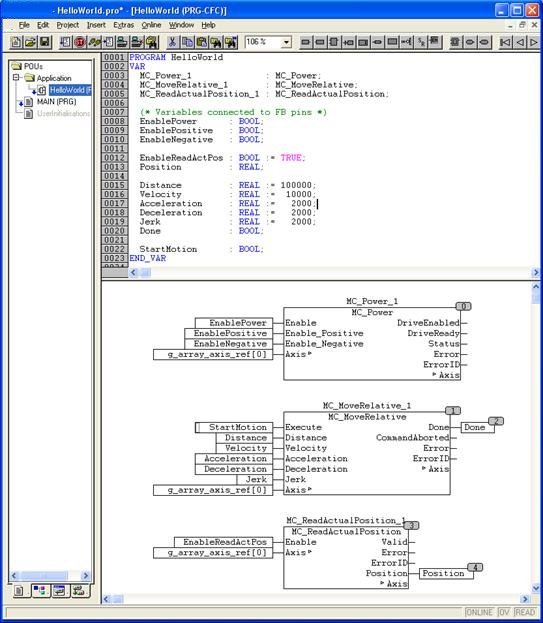Select the CFC Output element tool
The width and height of the screenshot is (543, 623).
[320, 42]
